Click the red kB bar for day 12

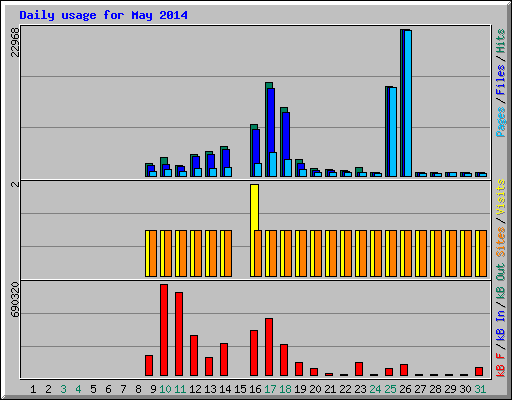coord(194,355)
